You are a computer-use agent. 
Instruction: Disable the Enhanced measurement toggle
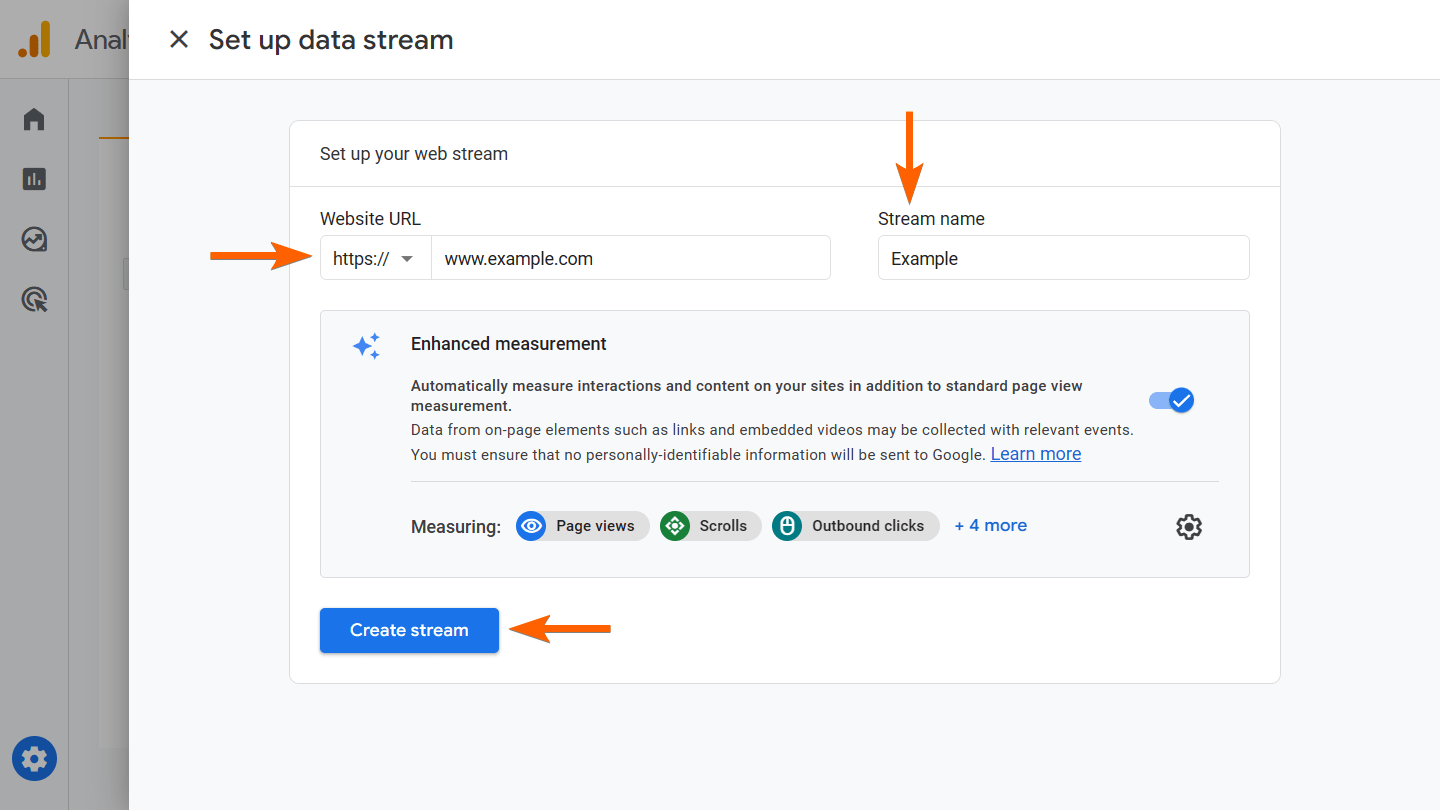[x=1171, y=400]
